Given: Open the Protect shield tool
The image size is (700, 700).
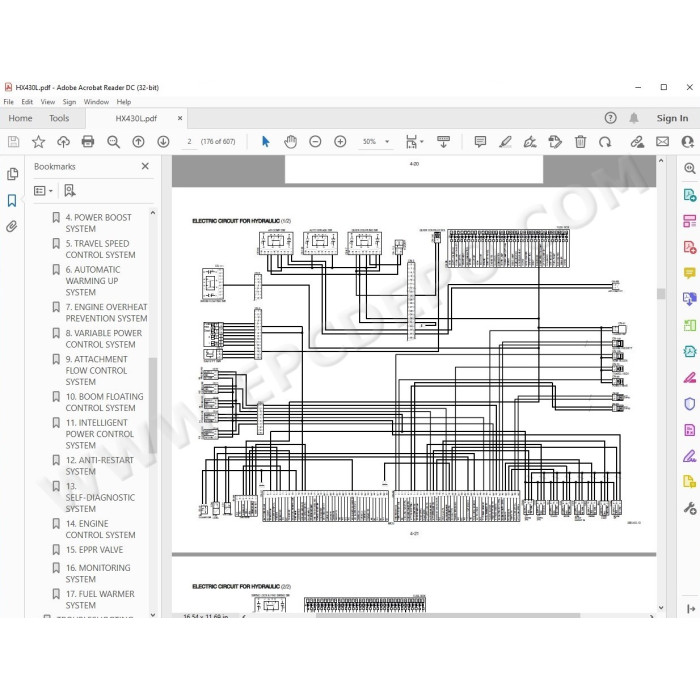Looking at the screenshot, I should [690, 404].
